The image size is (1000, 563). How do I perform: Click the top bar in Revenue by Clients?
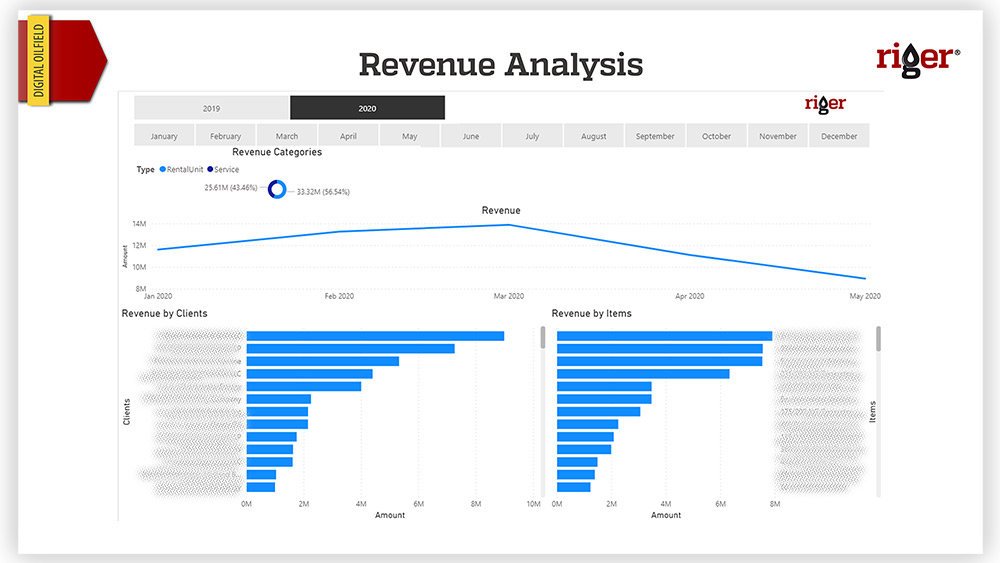pos(375,336)
